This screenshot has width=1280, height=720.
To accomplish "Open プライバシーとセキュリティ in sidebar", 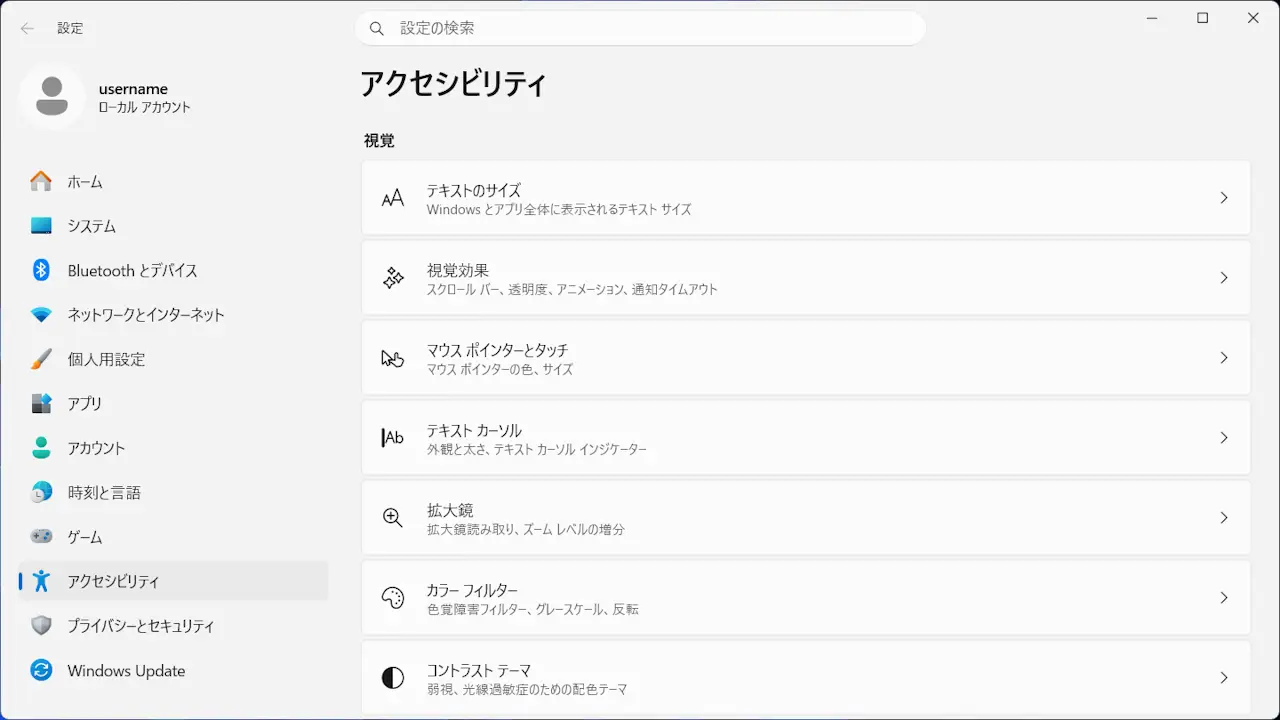I will pos(141,626).
